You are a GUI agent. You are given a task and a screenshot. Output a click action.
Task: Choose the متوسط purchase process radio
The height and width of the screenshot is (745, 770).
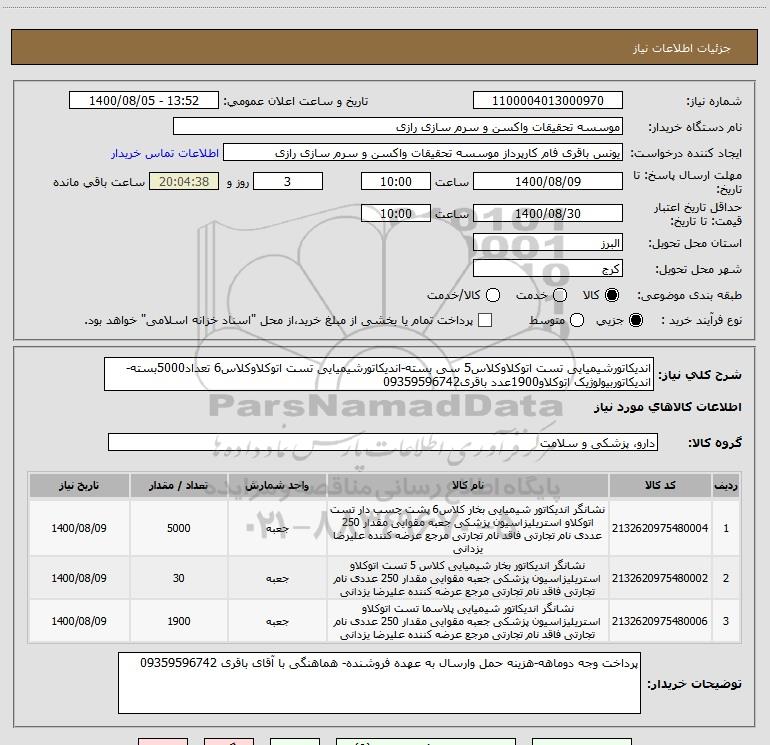(577, 320)
